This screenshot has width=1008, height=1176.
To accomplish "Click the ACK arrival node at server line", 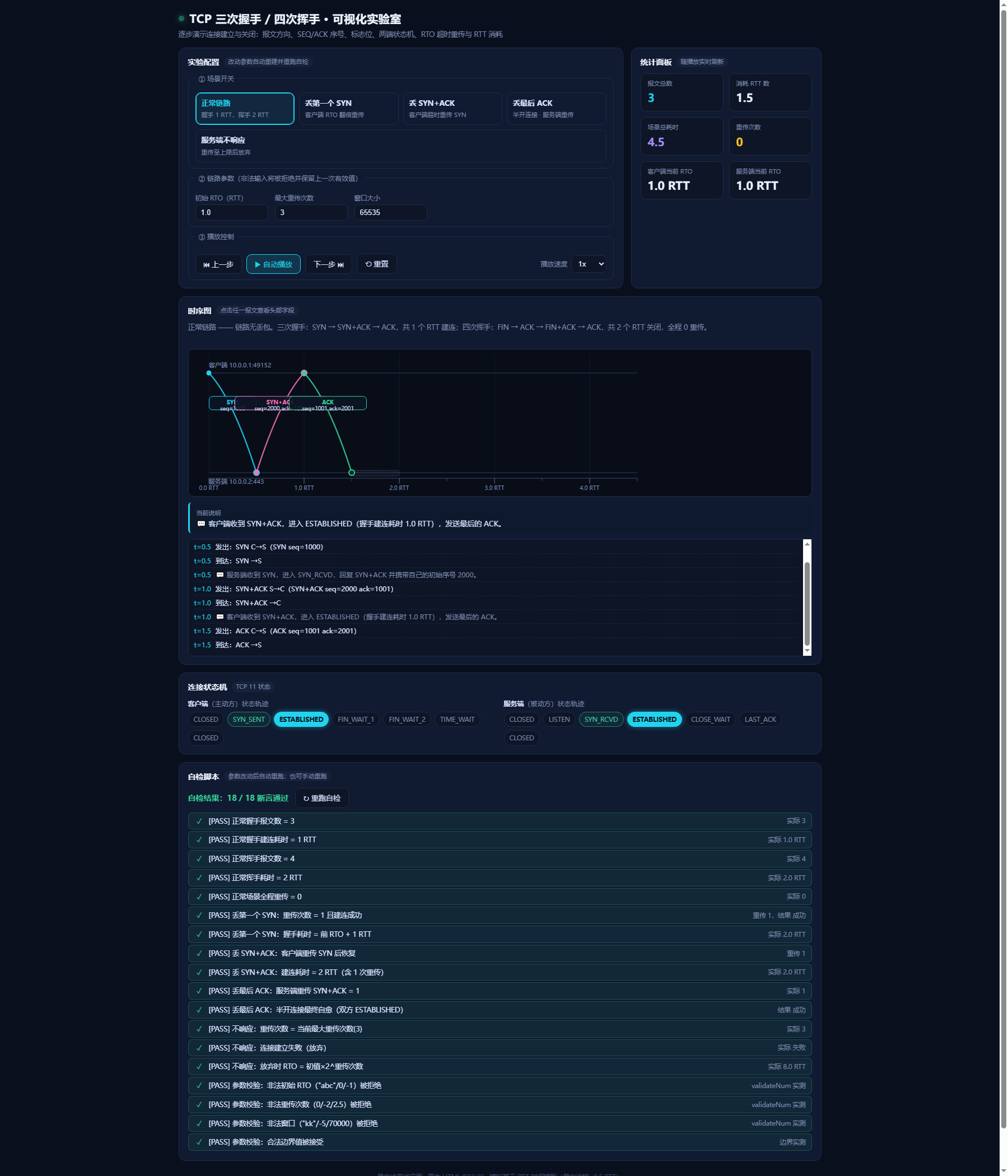I will pos(351,473).
